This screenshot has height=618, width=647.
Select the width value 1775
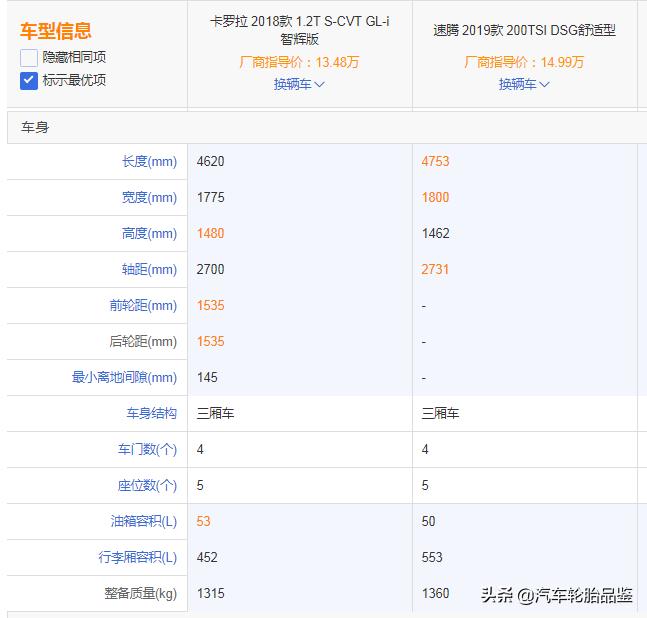coord(210,197)
